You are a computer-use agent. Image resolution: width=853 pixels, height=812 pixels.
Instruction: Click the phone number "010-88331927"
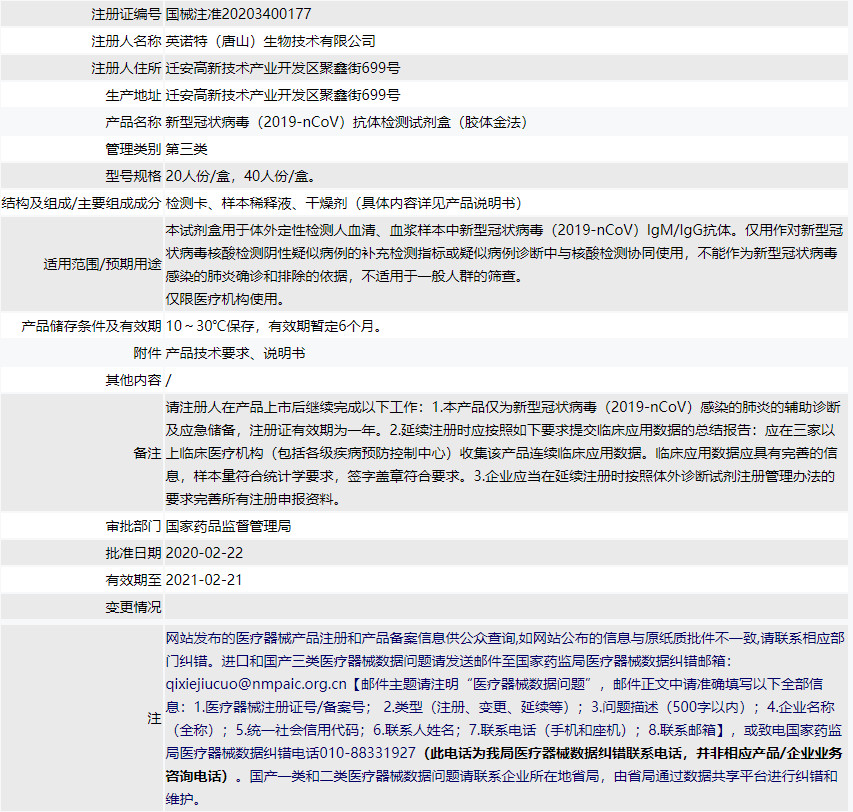click(x=368, y=753)
